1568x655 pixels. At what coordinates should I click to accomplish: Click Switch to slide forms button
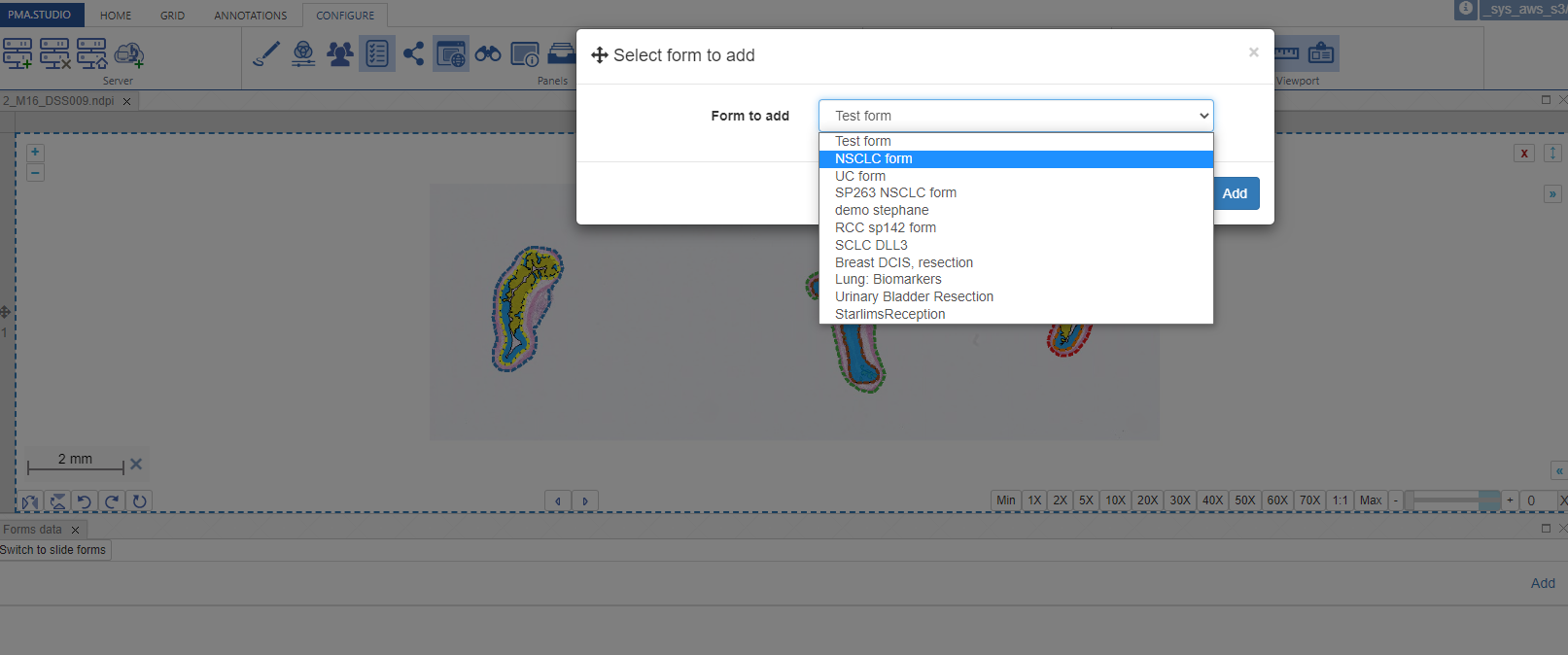point(53,550)
